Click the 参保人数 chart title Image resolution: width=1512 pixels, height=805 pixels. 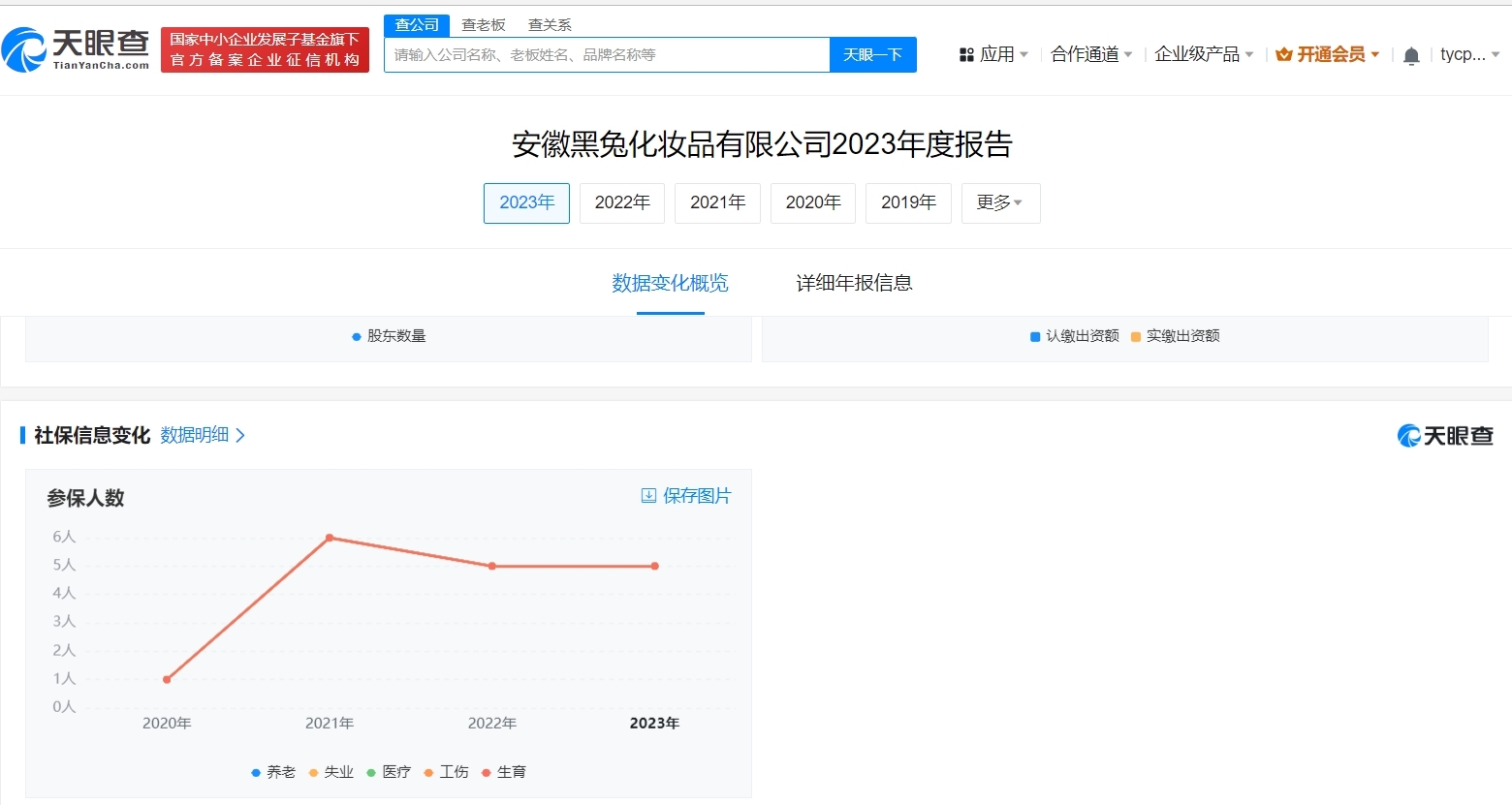(85, 498)
